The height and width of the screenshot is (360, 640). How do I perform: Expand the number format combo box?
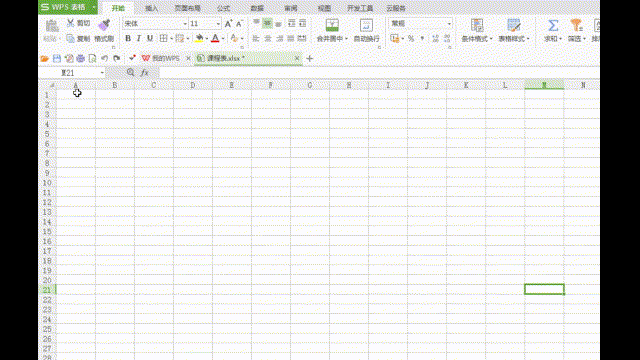tap(449, 24)
